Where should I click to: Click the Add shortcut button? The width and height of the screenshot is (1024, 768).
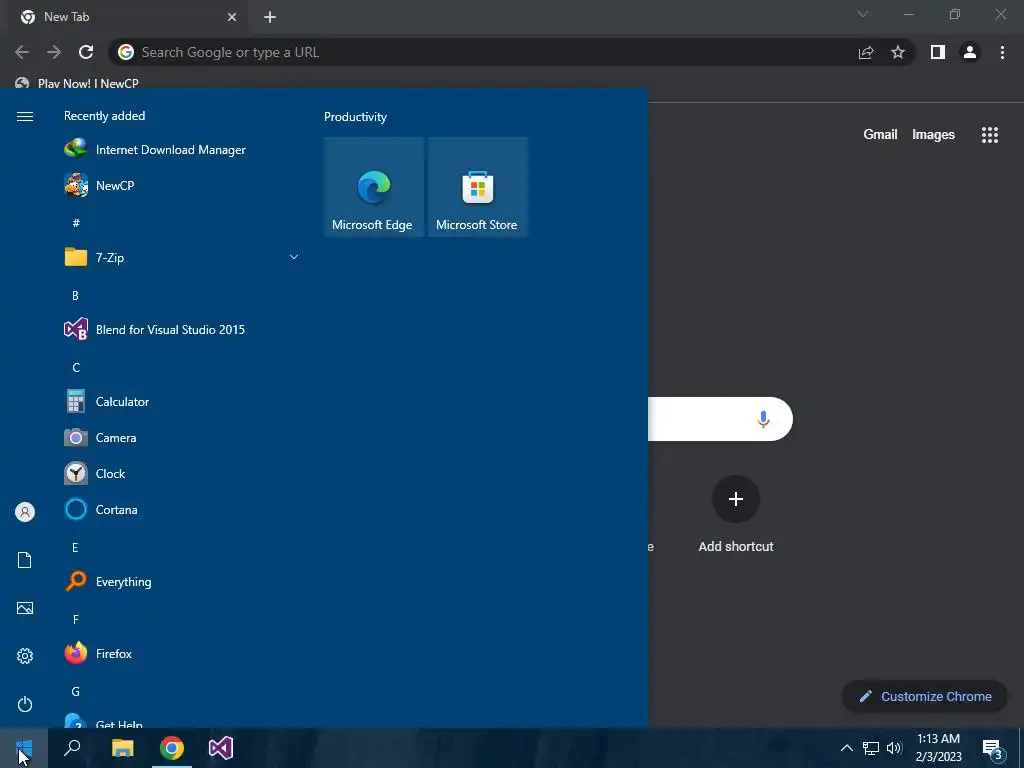coord(735,515)
